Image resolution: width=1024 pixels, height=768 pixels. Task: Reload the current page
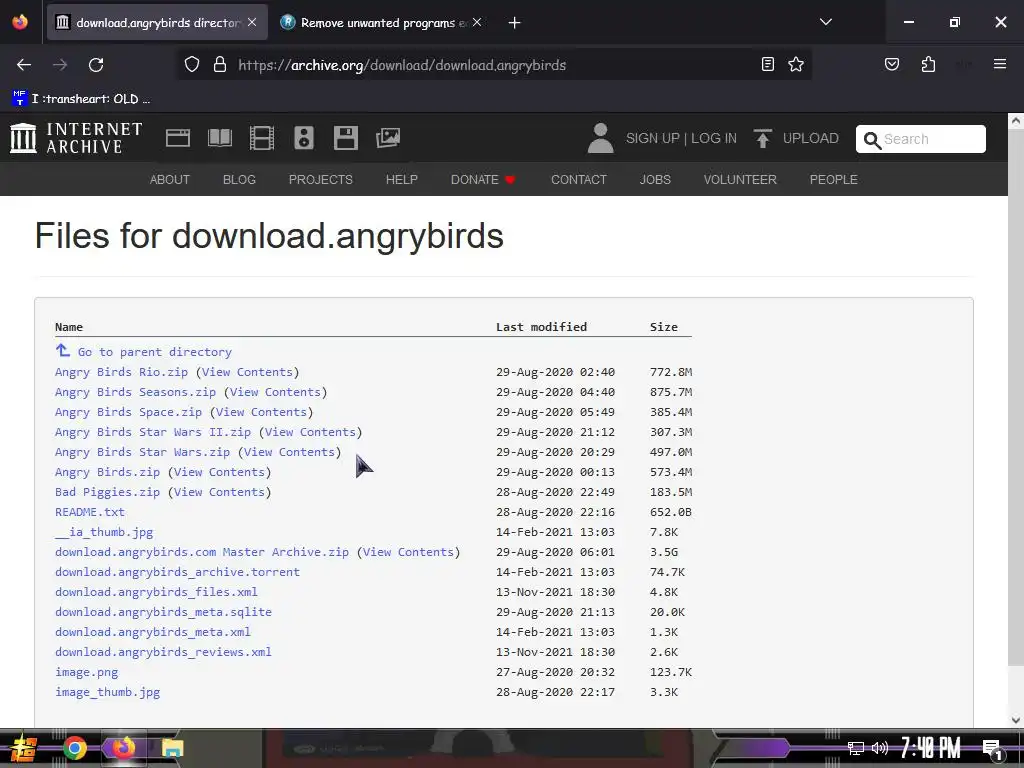[x=96, y=65]
